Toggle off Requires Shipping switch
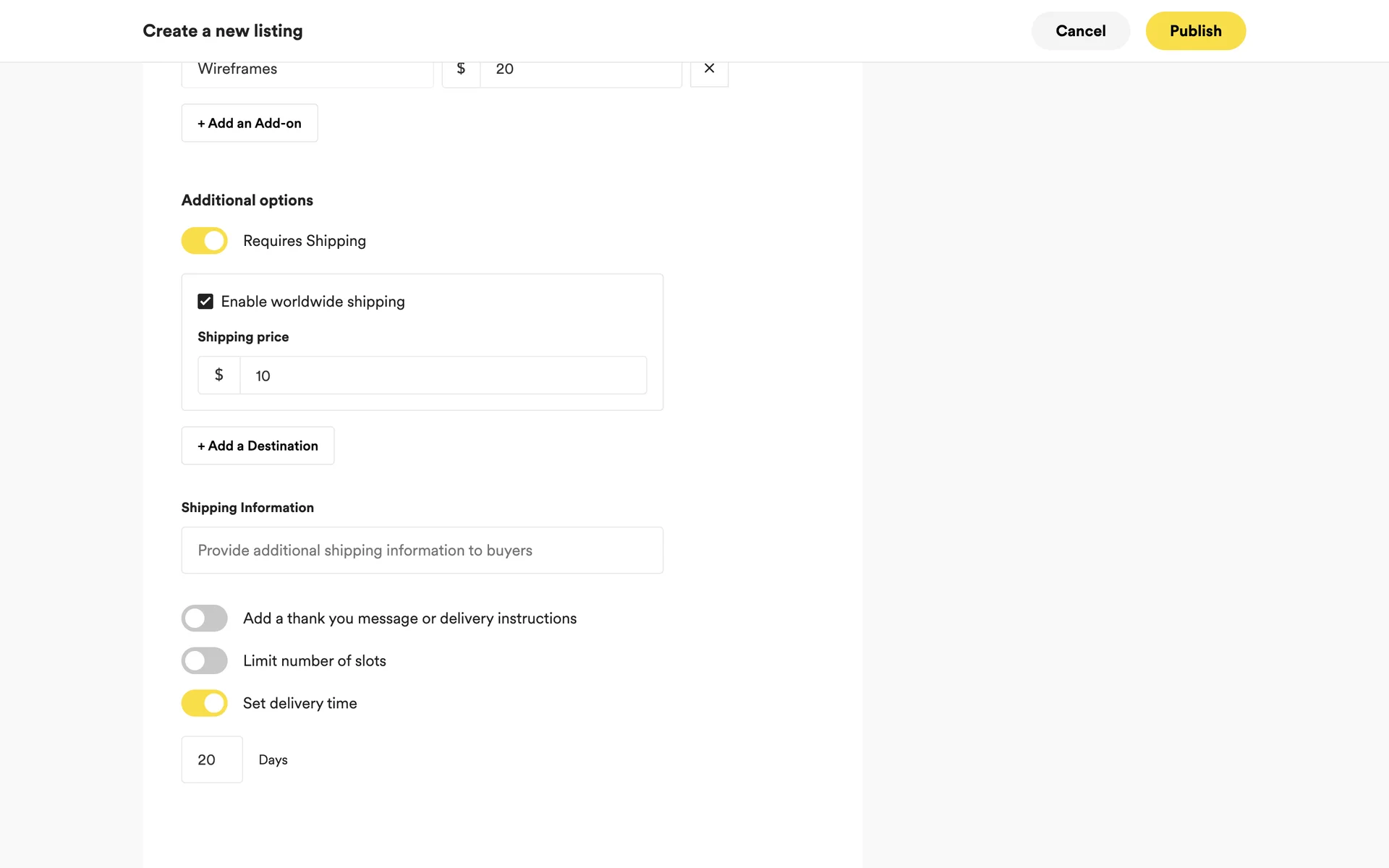 tap(204, 241)
